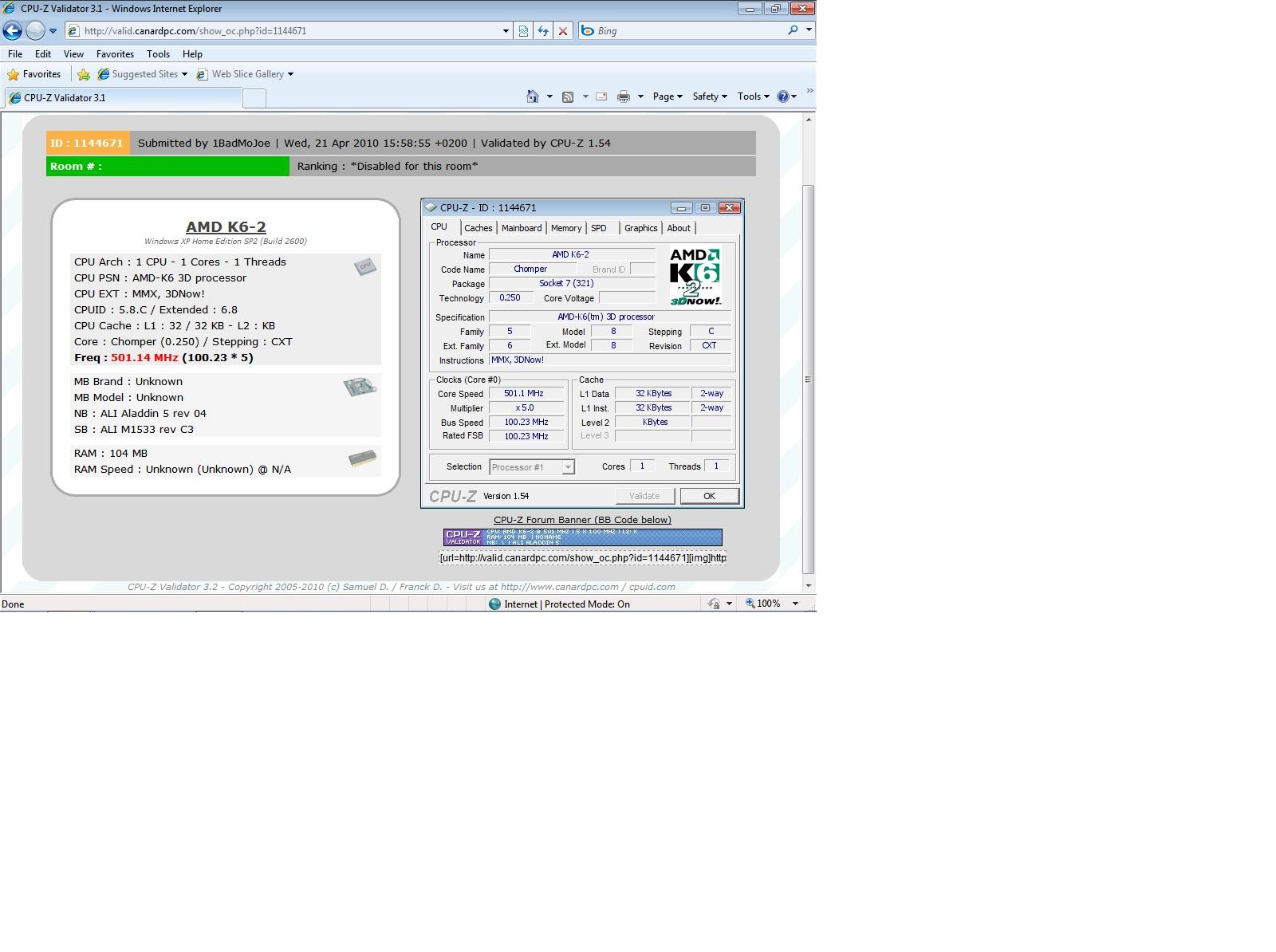Open Suggested Sites favorites item
This screenshot has width=1276, height=952.
(x=143, y=74)
